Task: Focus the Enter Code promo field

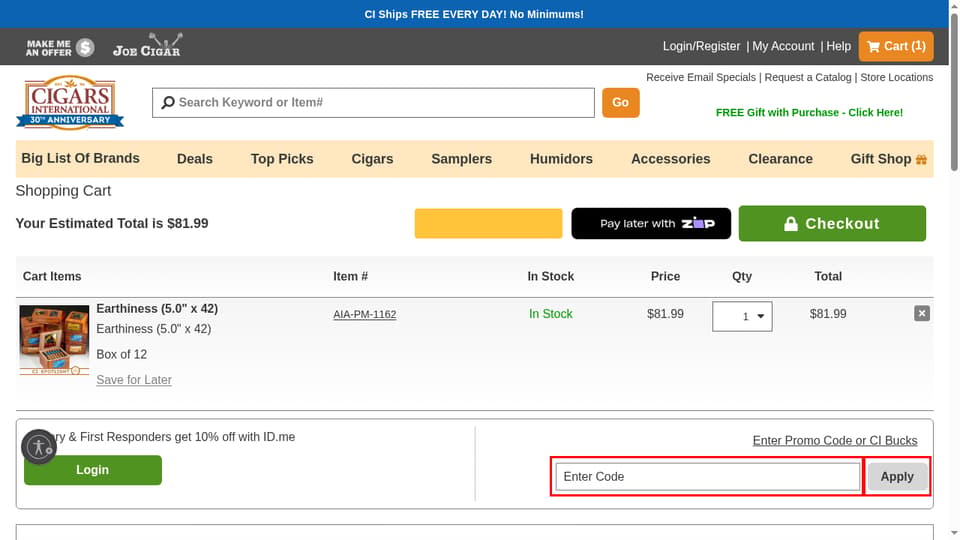Action: [x=707, y=476]
